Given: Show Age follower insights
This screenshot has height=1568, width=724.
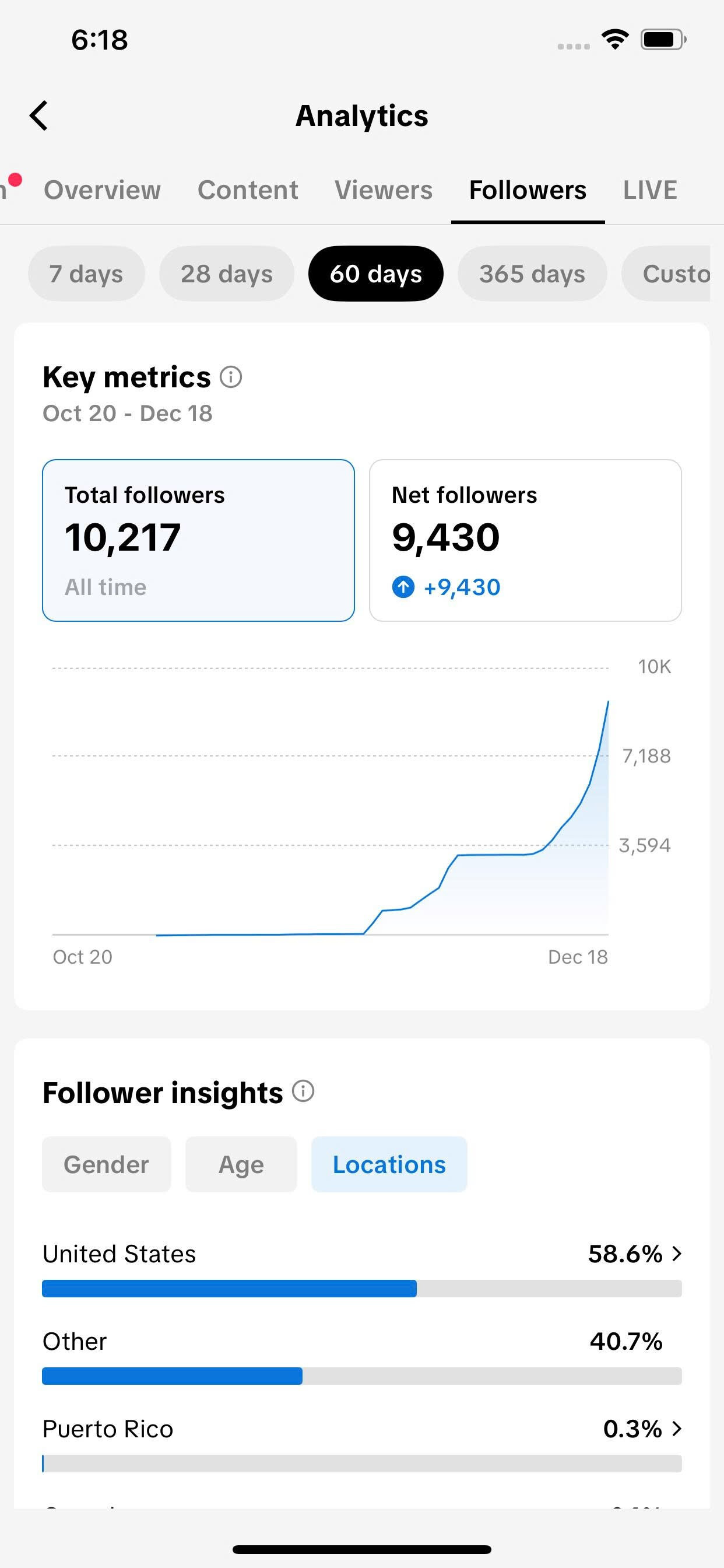Looking at the screenshot, I should pyautogui.click(x=241, y=1164).
